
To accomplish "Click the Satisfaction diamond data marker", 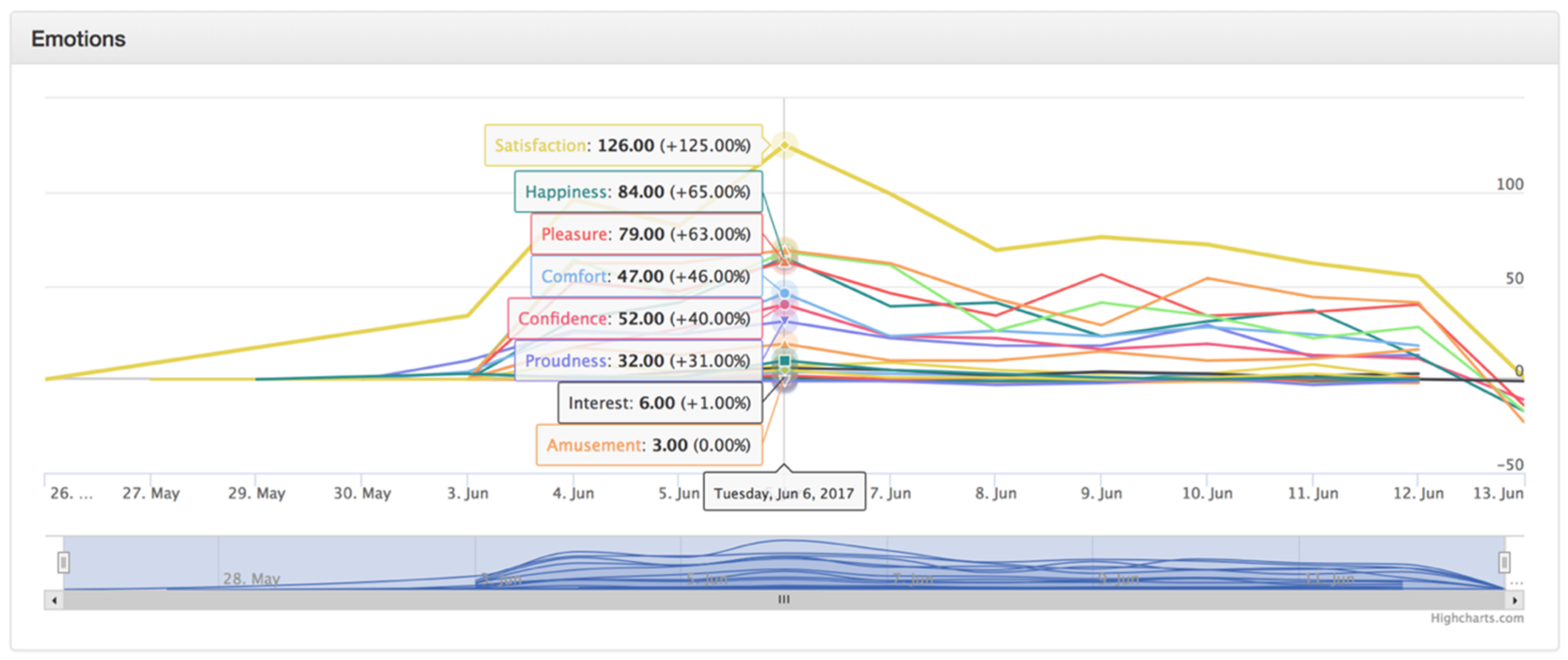I will pyautogui.click(x=785, y=145).
